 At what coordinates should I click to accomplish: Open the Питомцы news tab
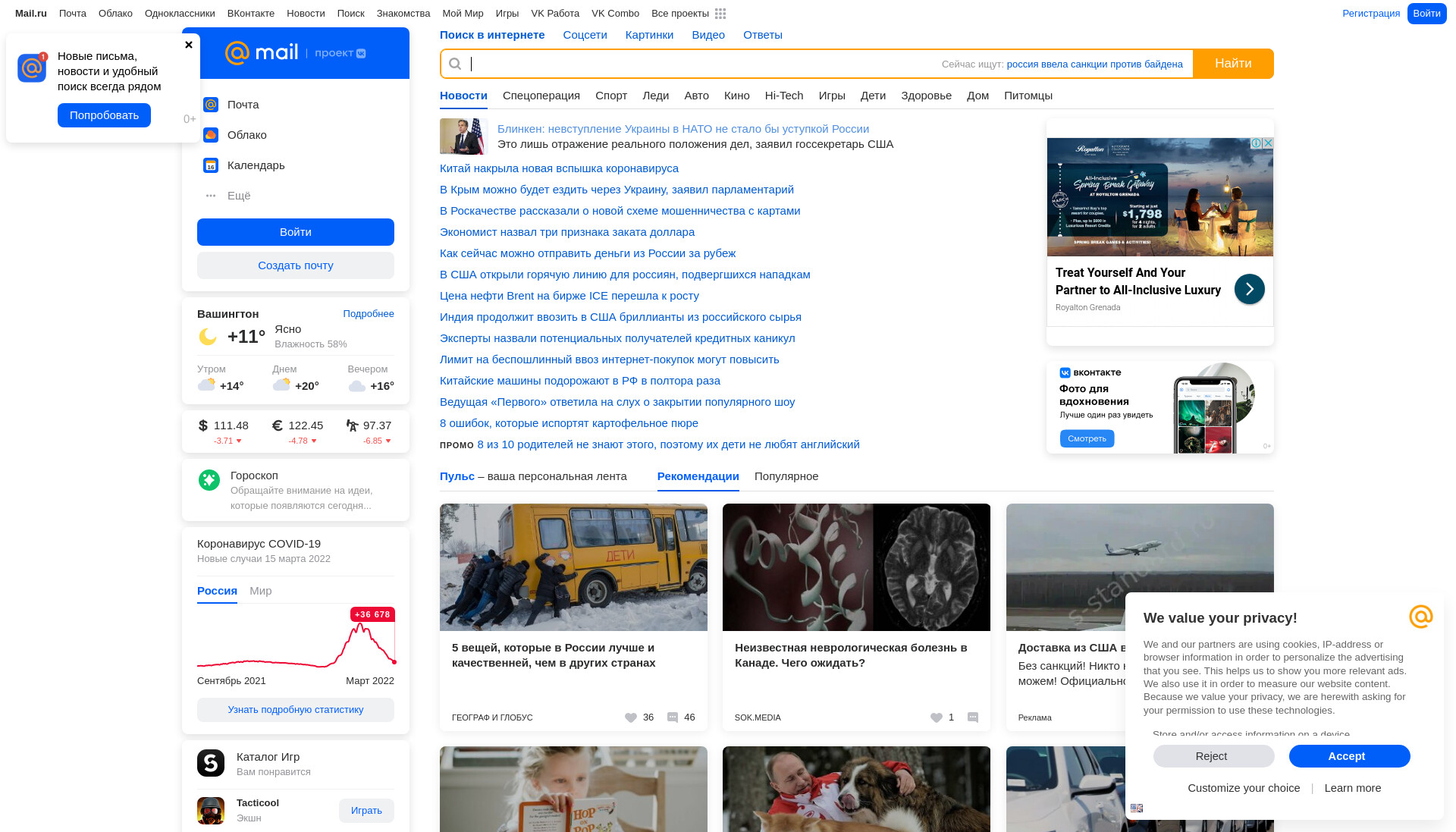[1028, 96]
